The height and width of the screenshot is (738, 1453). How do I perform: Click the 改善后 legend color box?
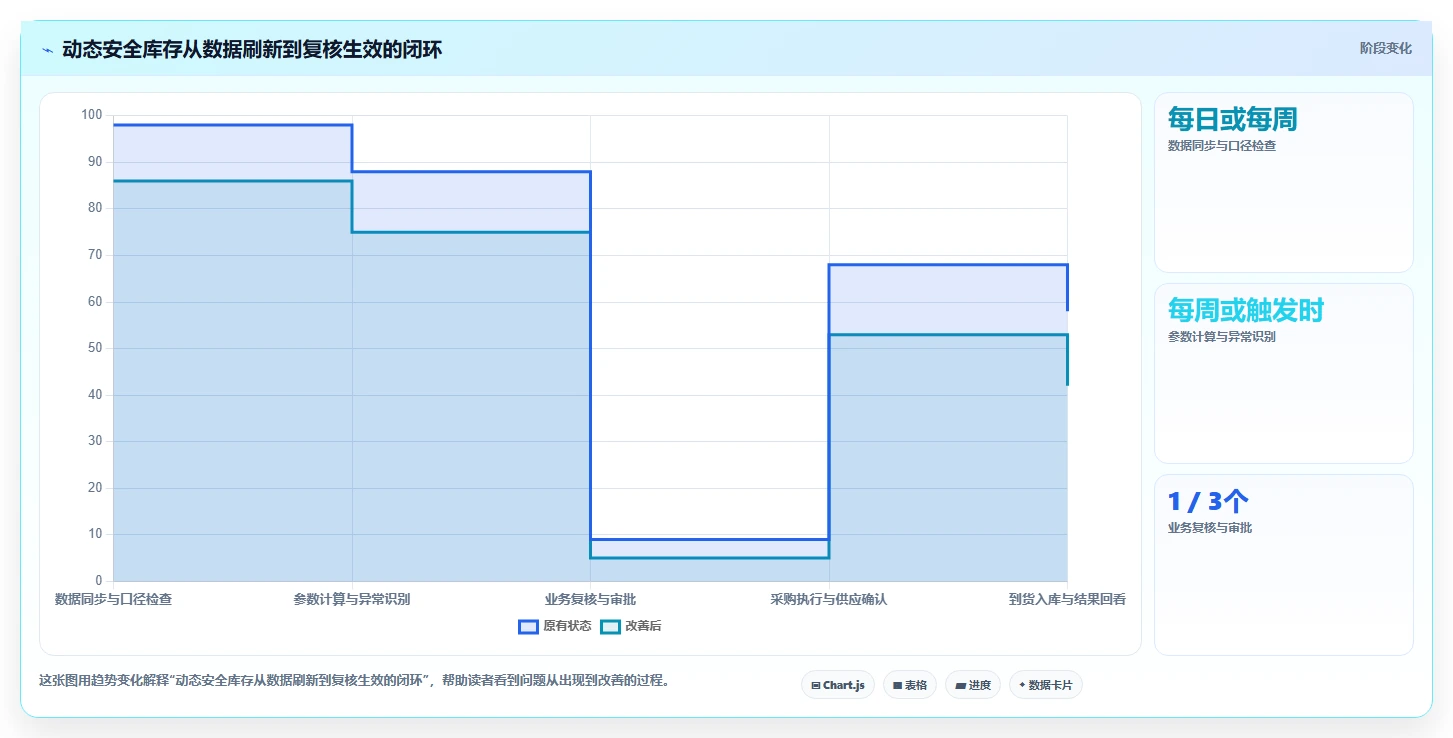[x=610, y=626]
